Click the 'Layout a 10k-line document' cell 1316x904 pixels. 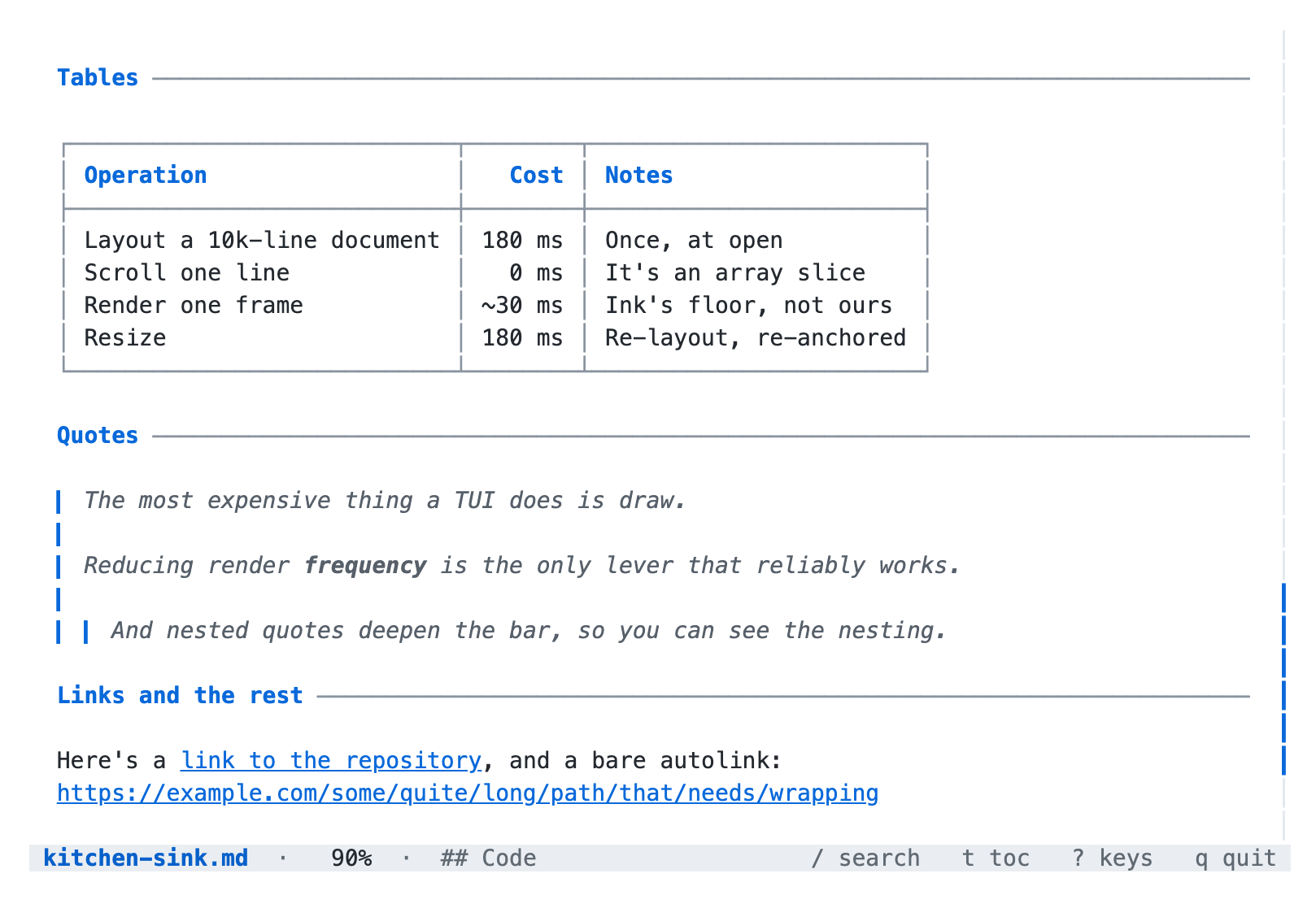pyautogui.click(x=262, y=241)
